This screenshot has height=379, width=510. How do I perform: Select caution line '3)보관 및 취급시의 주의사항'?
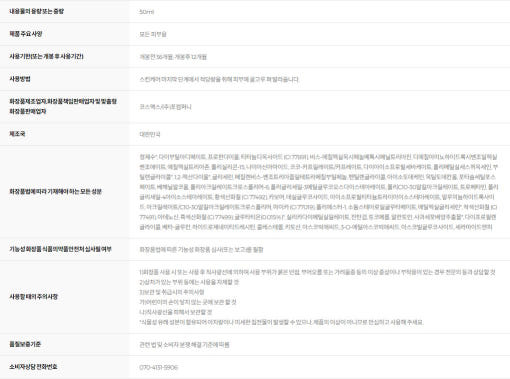[x=172, y=292]
